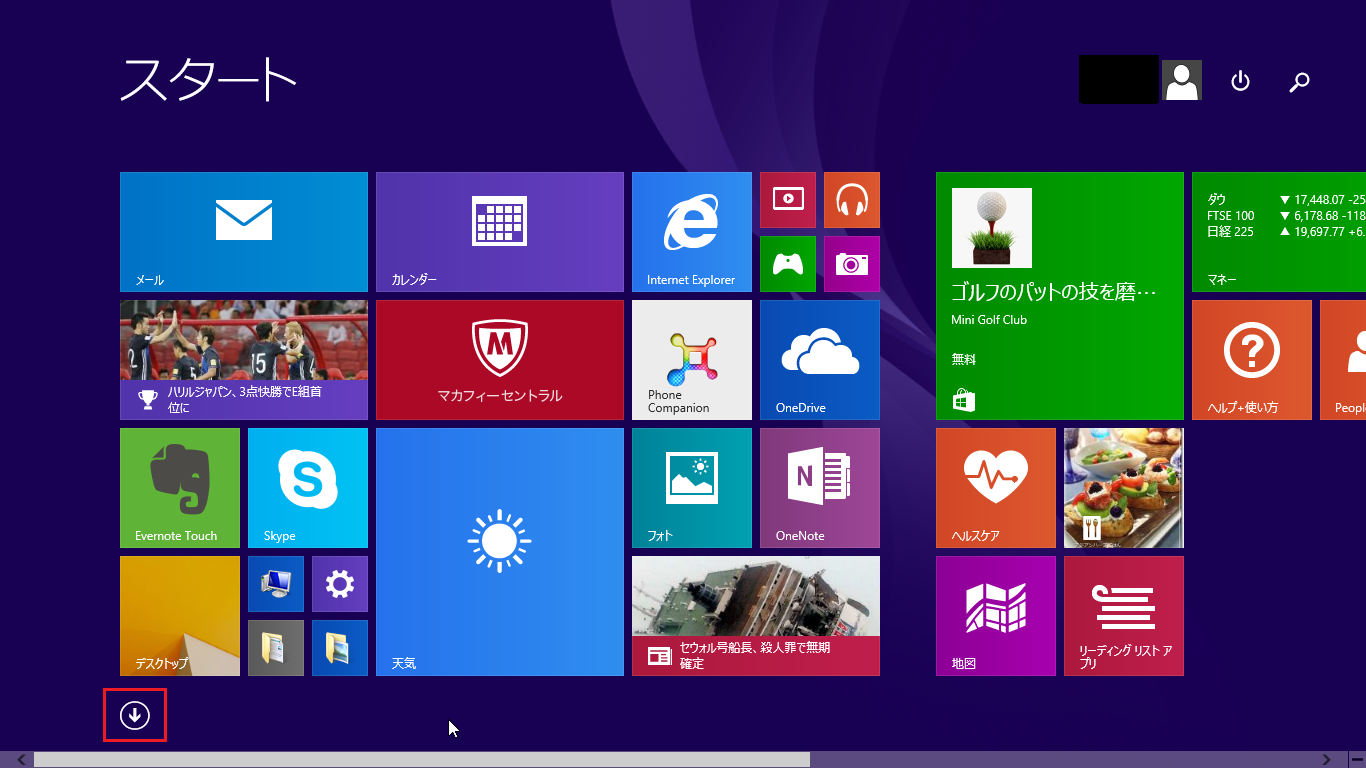Open the PC computer small tile
Screen dimensions: 1366x768
[276, 584]
